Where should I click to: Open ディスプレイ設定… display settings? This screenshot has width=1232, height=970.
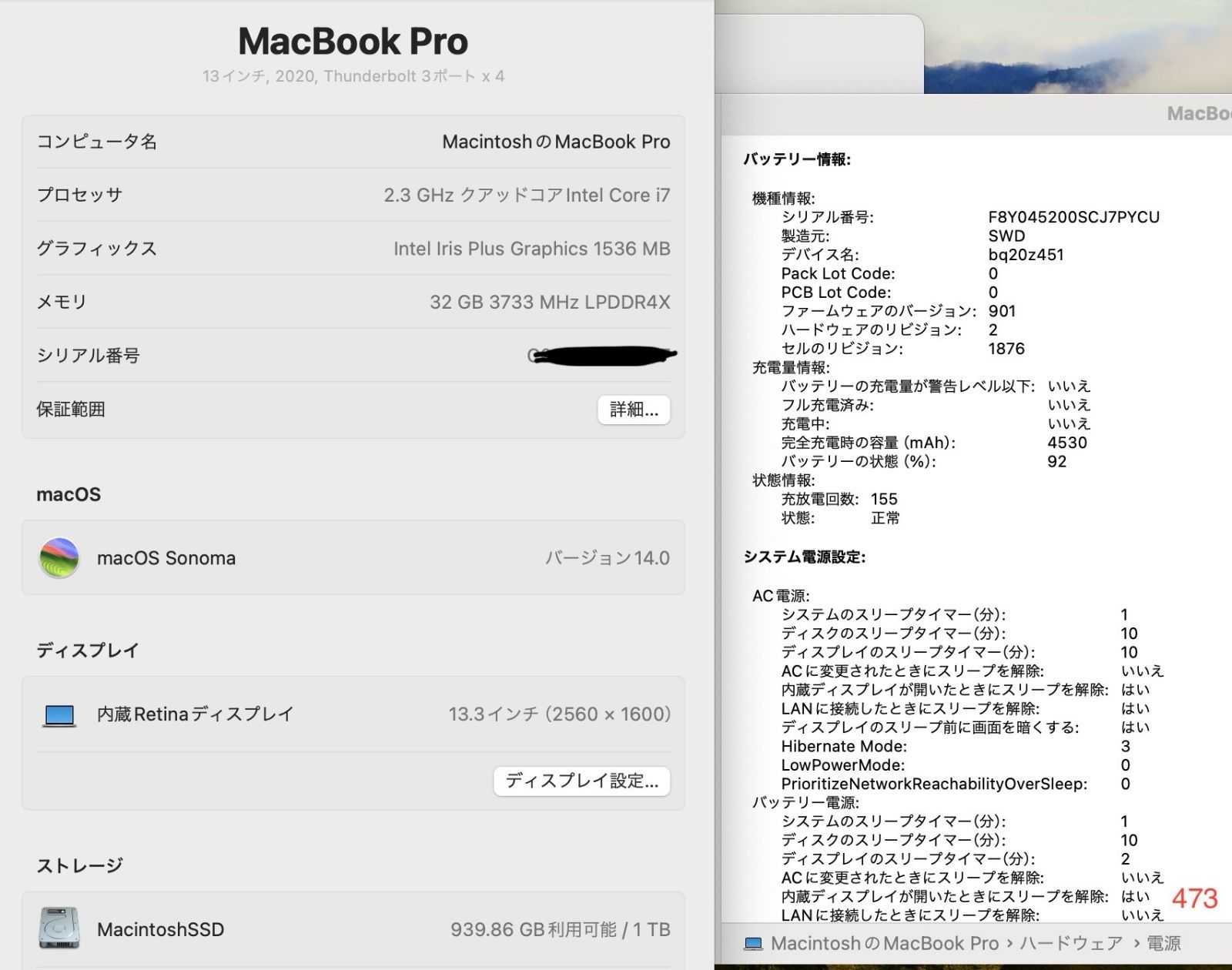[x=581, y=781]
